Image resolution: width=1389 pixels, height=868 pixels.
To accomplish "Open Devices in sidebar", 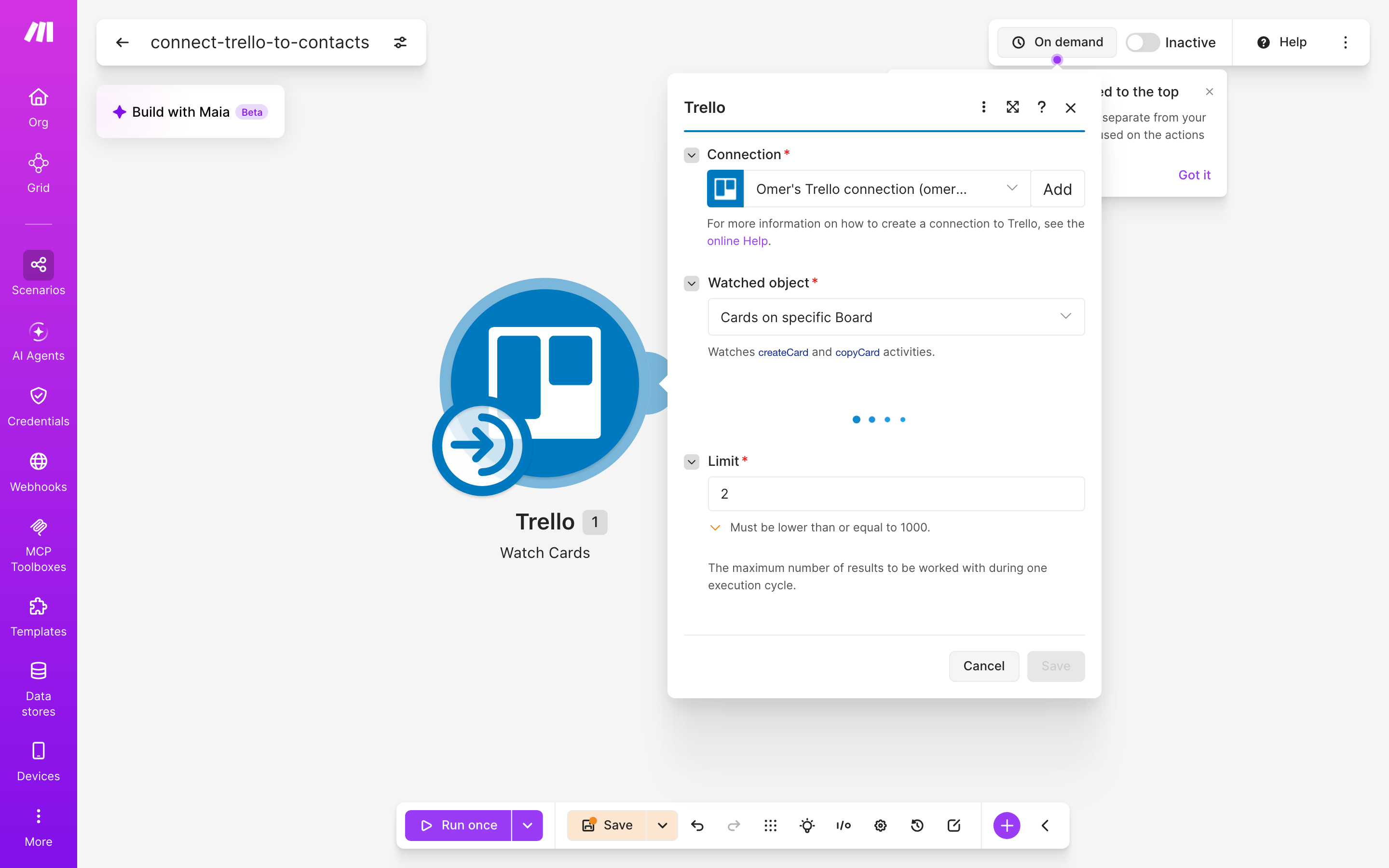I will [x=39, y=762].
